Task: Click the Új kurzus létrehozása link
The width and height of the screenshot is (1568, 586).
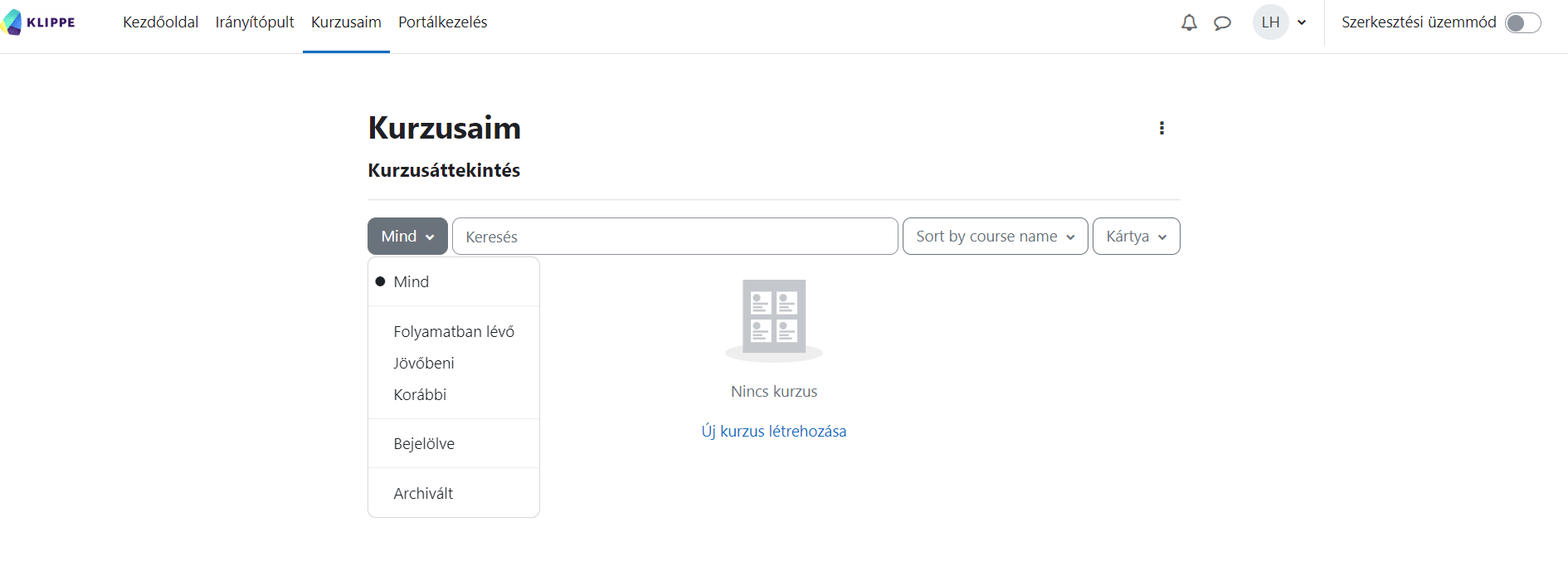Action: click(x=774, y=432)
